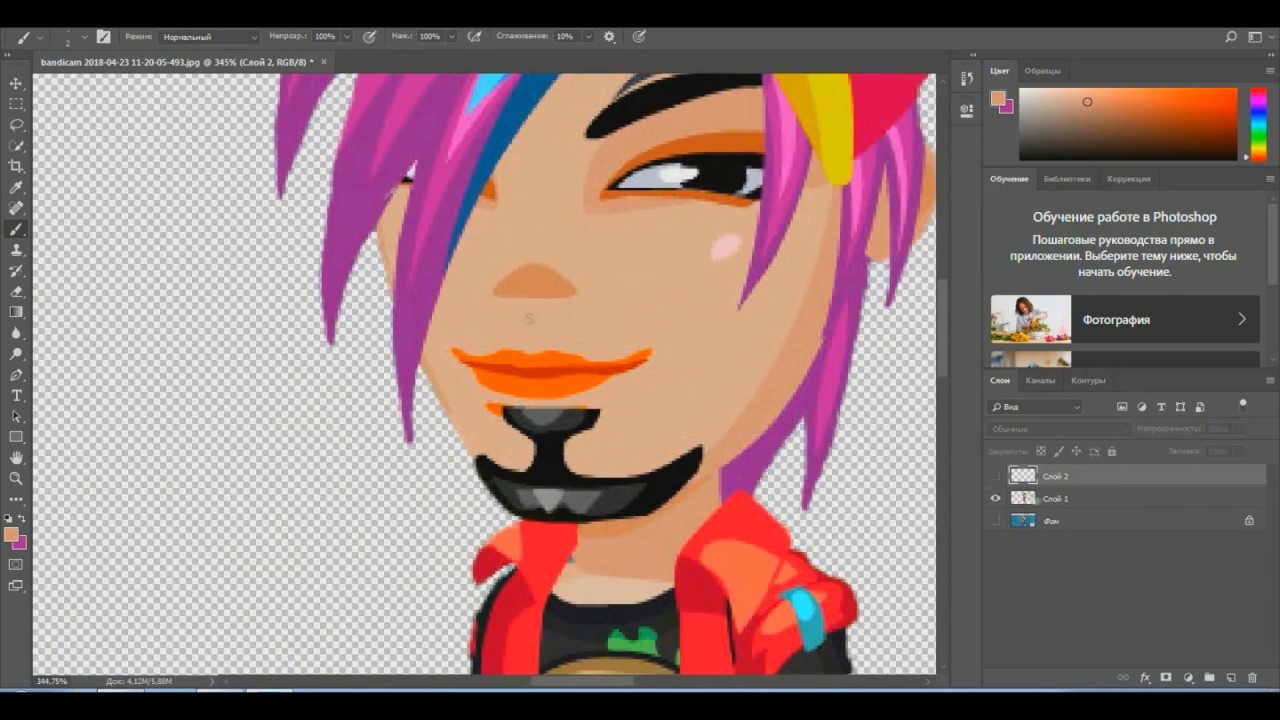Open the brush settings gear options
This screenshot has height=720, width=1280.
(x=610, y=36)
